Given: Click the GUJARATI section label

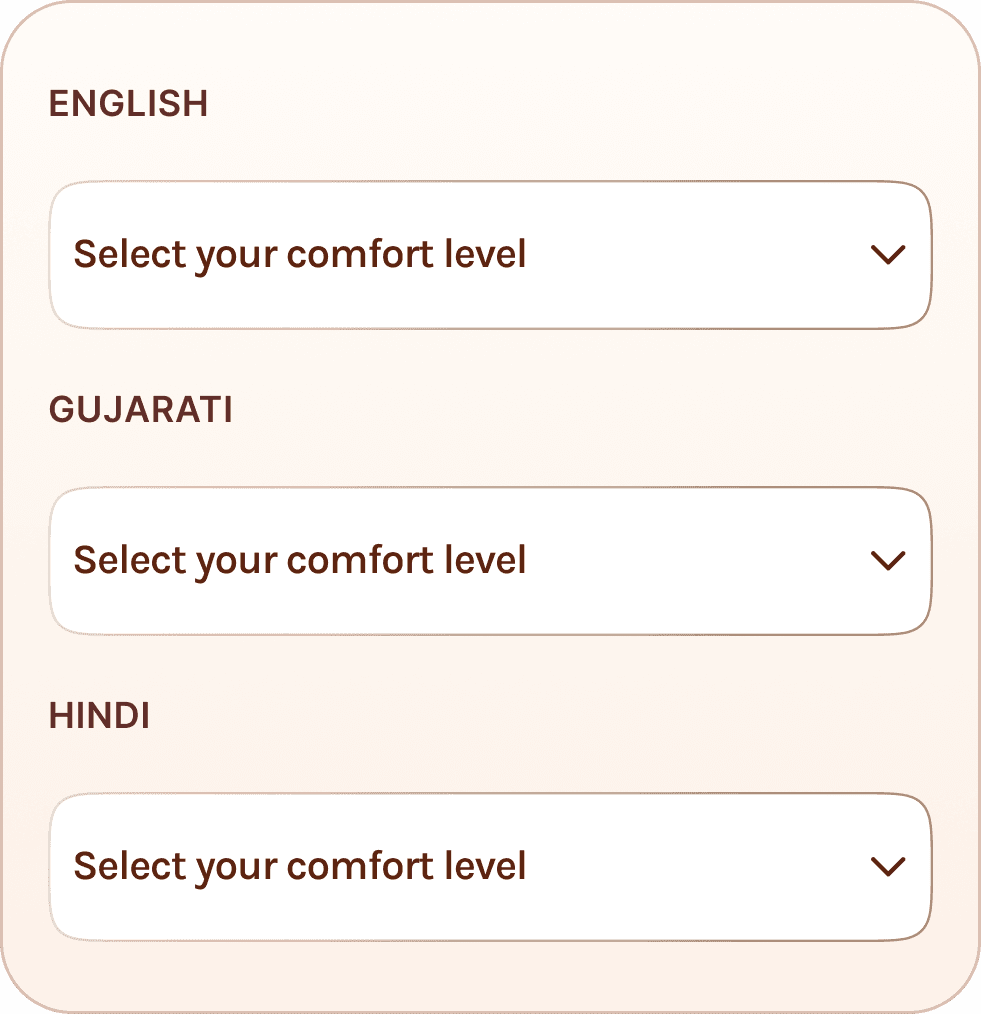Looking at the screenshot, I should [140, 410].
